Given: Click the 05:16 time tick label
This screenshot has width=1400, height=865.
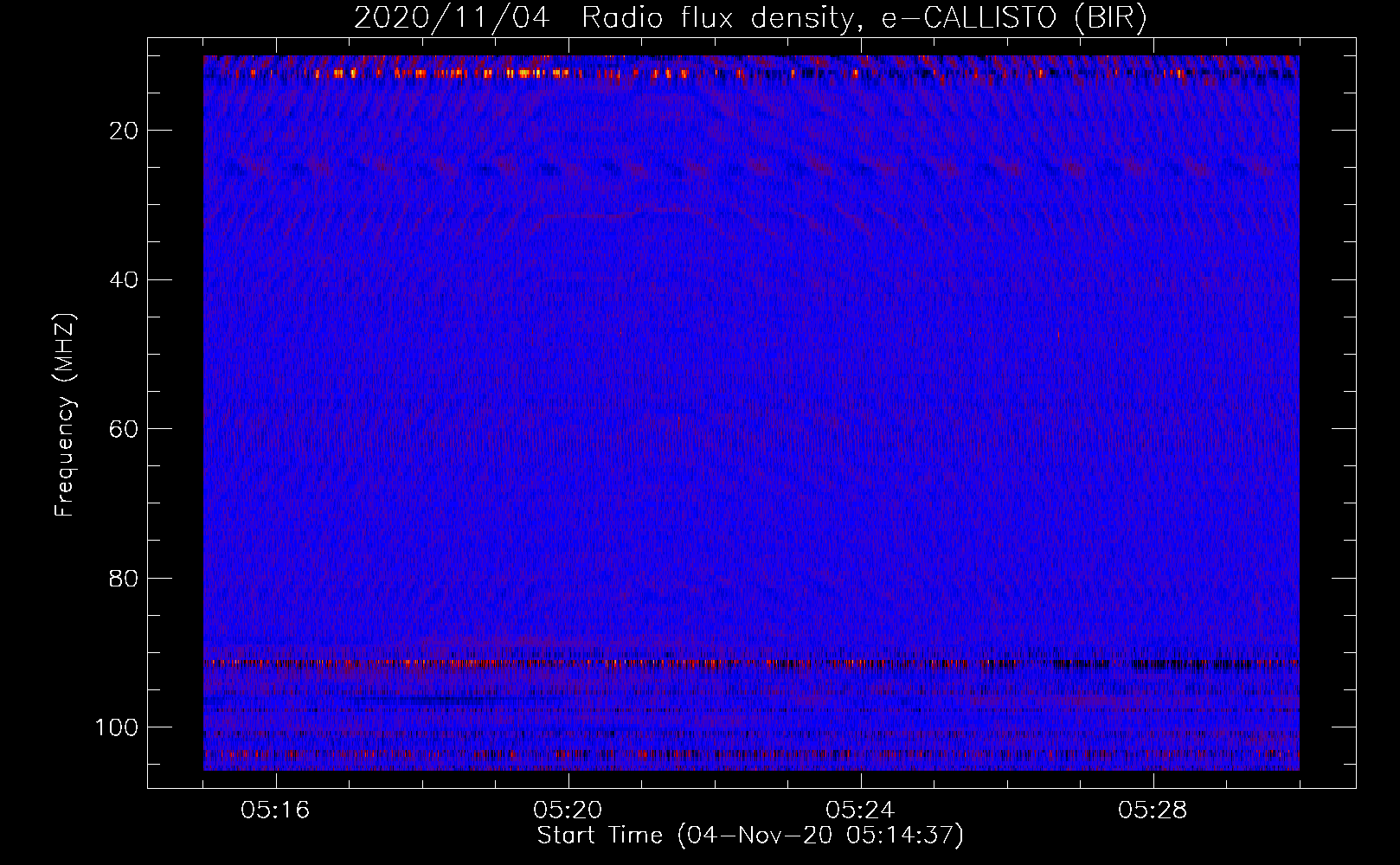Looking at the screenshot, I should click(x=276, y=811).
